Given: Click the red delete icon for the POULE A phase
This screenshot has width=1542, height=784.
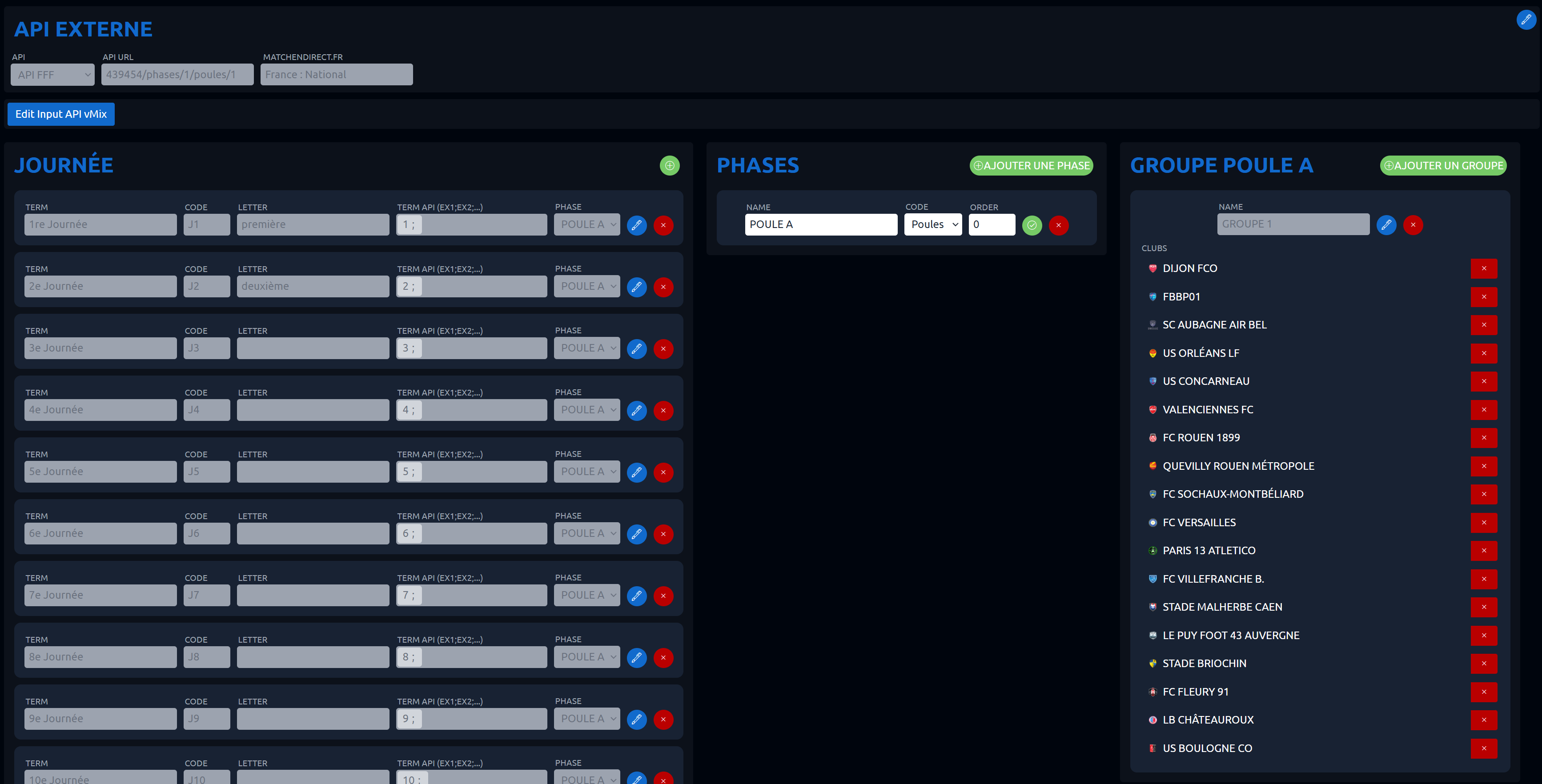Looking at the screenshot, I should pyautogui.click(x=1058, y=225).
